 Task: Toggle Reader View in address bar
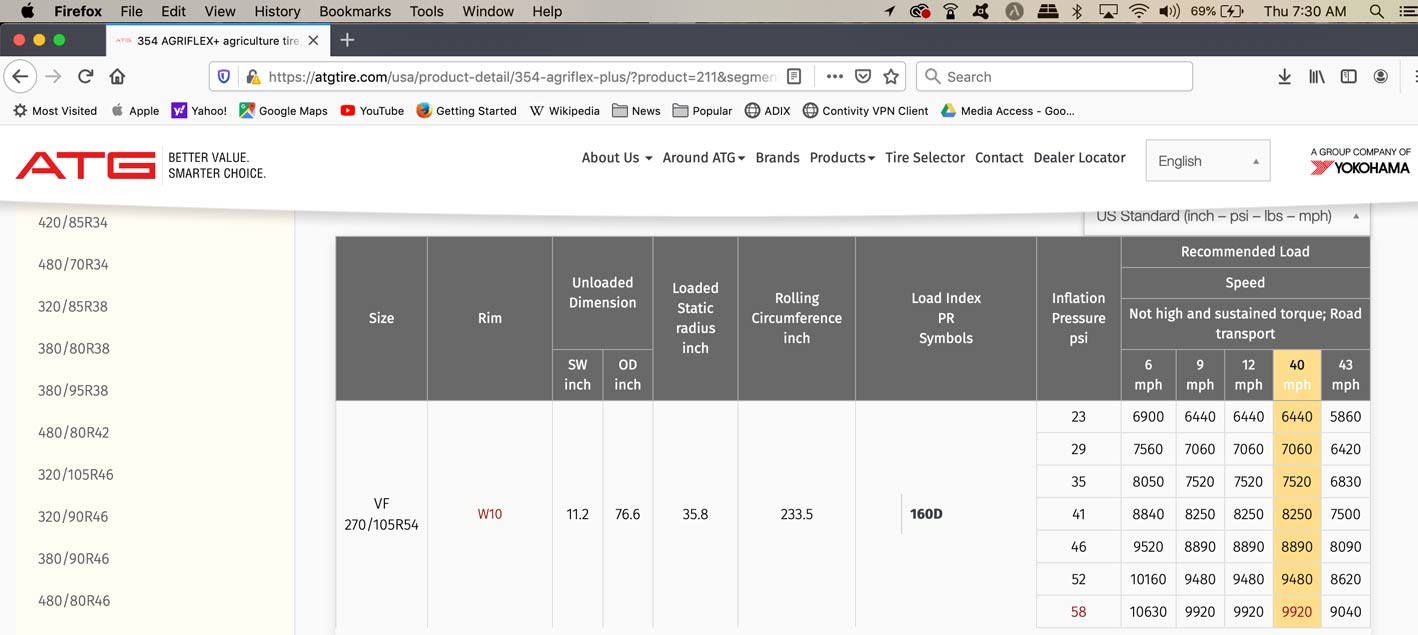click(794, 77)
